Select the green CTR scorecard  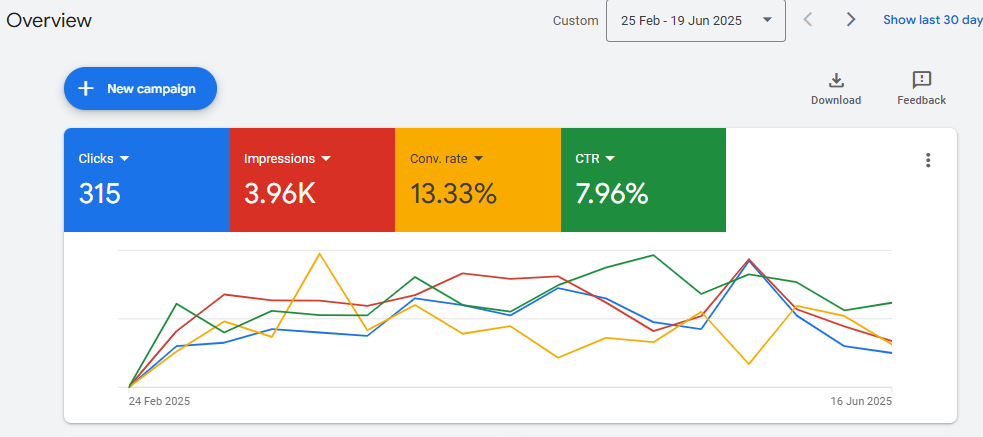click(x=643, y=180)
